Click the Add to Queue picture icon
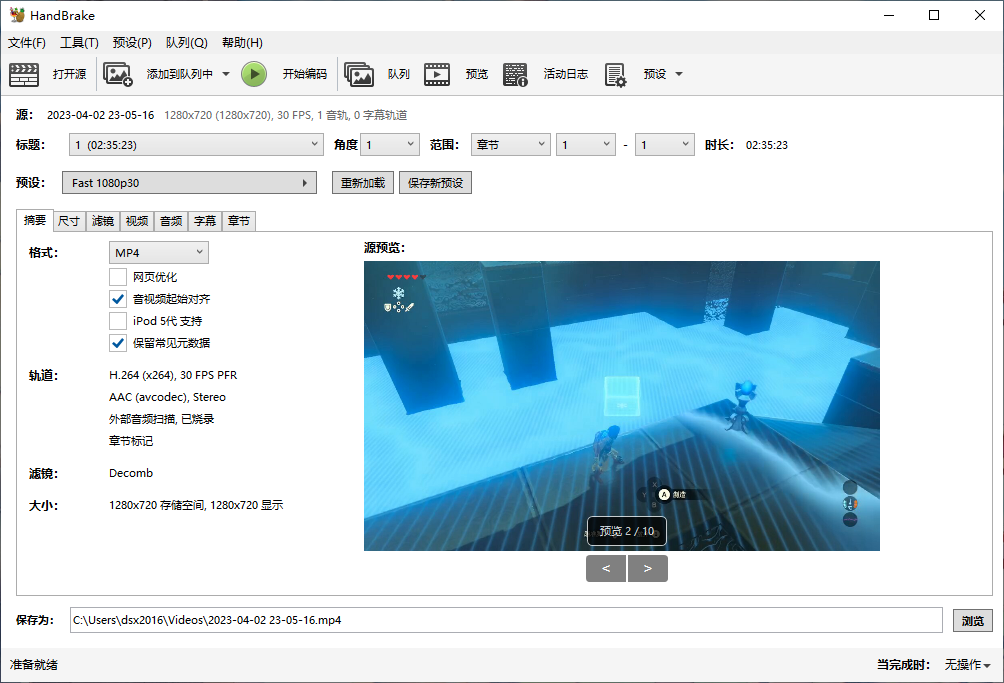 [118, 74]
